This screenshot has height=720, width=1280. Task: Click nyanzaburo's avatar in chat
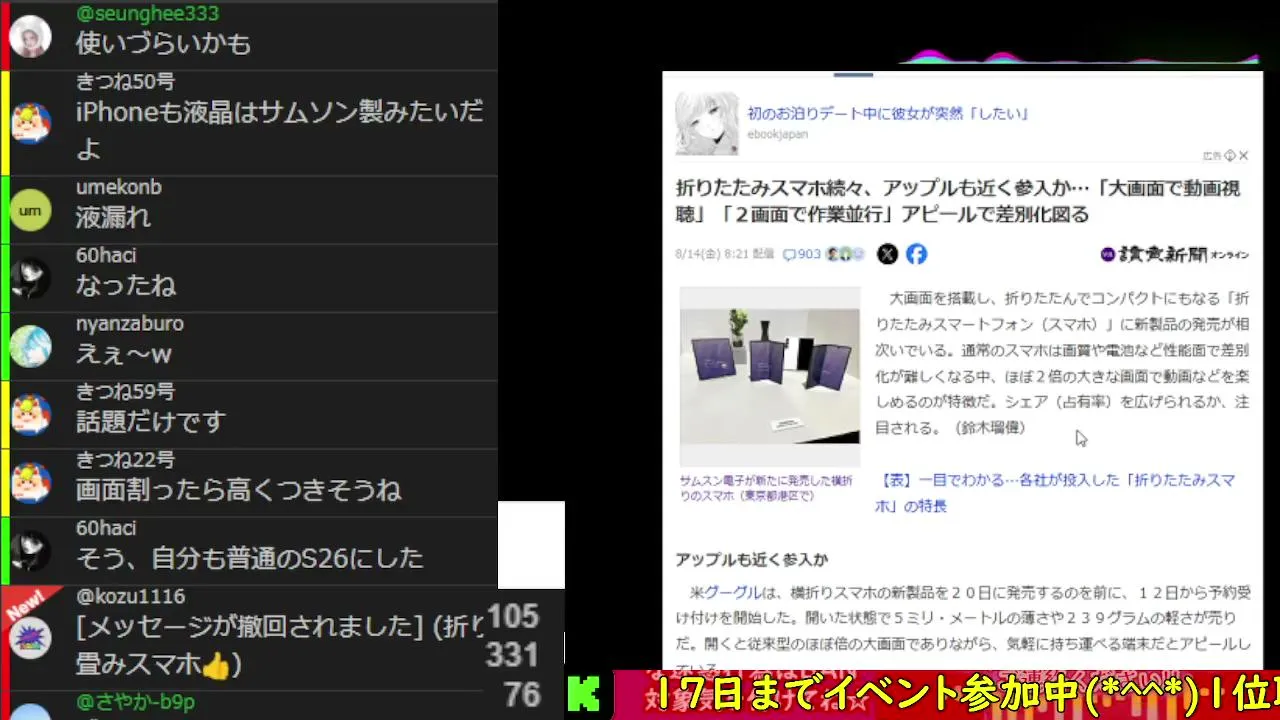click(30, 346)
